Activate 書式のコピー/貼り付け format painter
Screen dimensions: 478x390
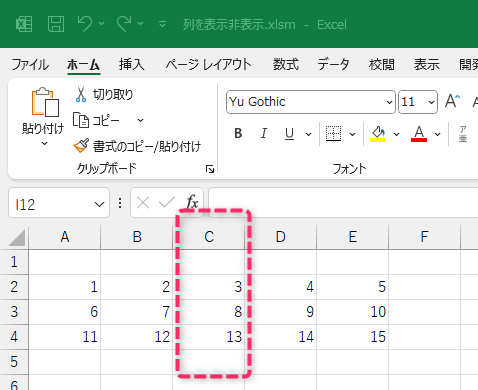137,146
